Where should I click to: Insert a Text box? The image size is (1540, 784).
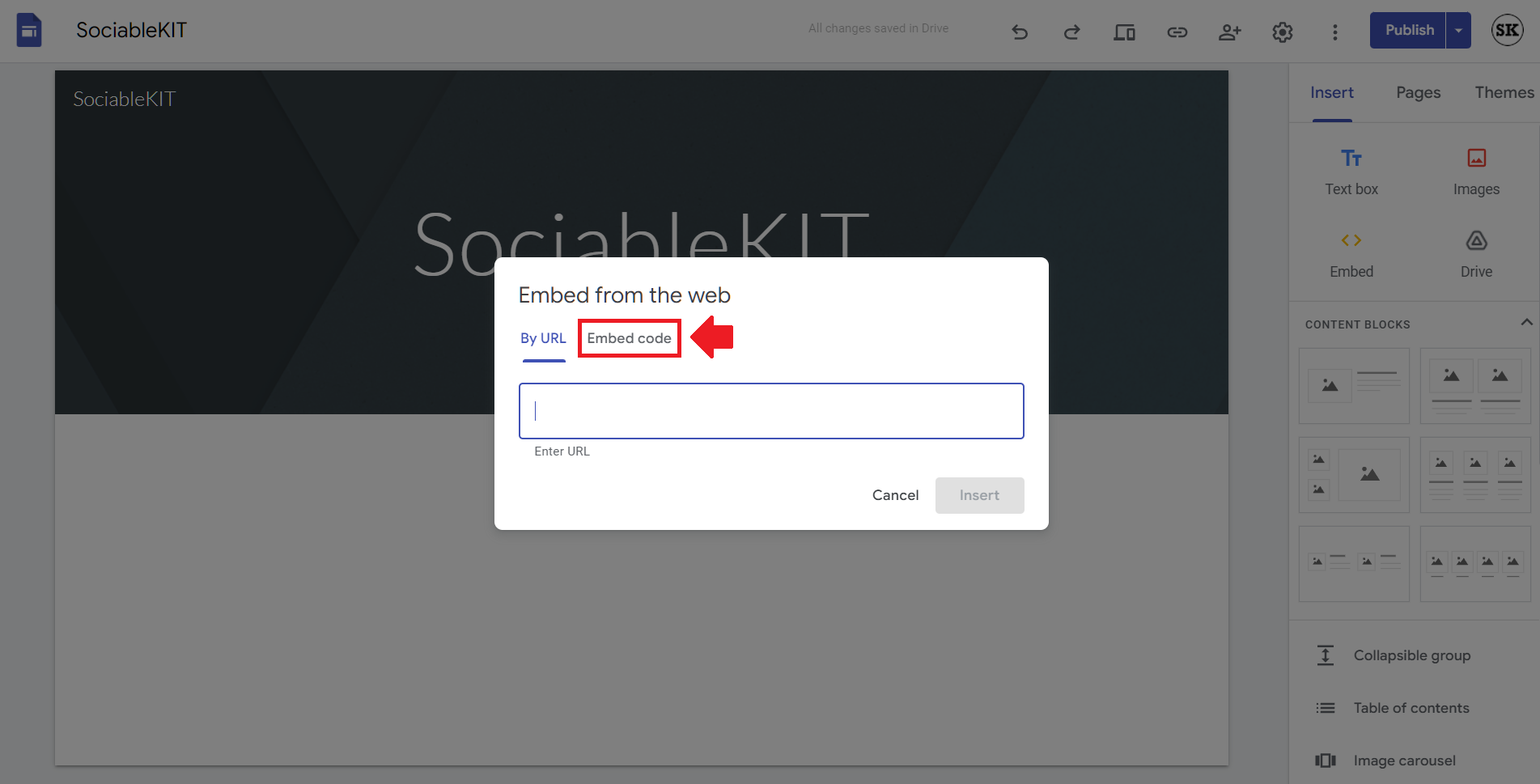pos(1351,172)
